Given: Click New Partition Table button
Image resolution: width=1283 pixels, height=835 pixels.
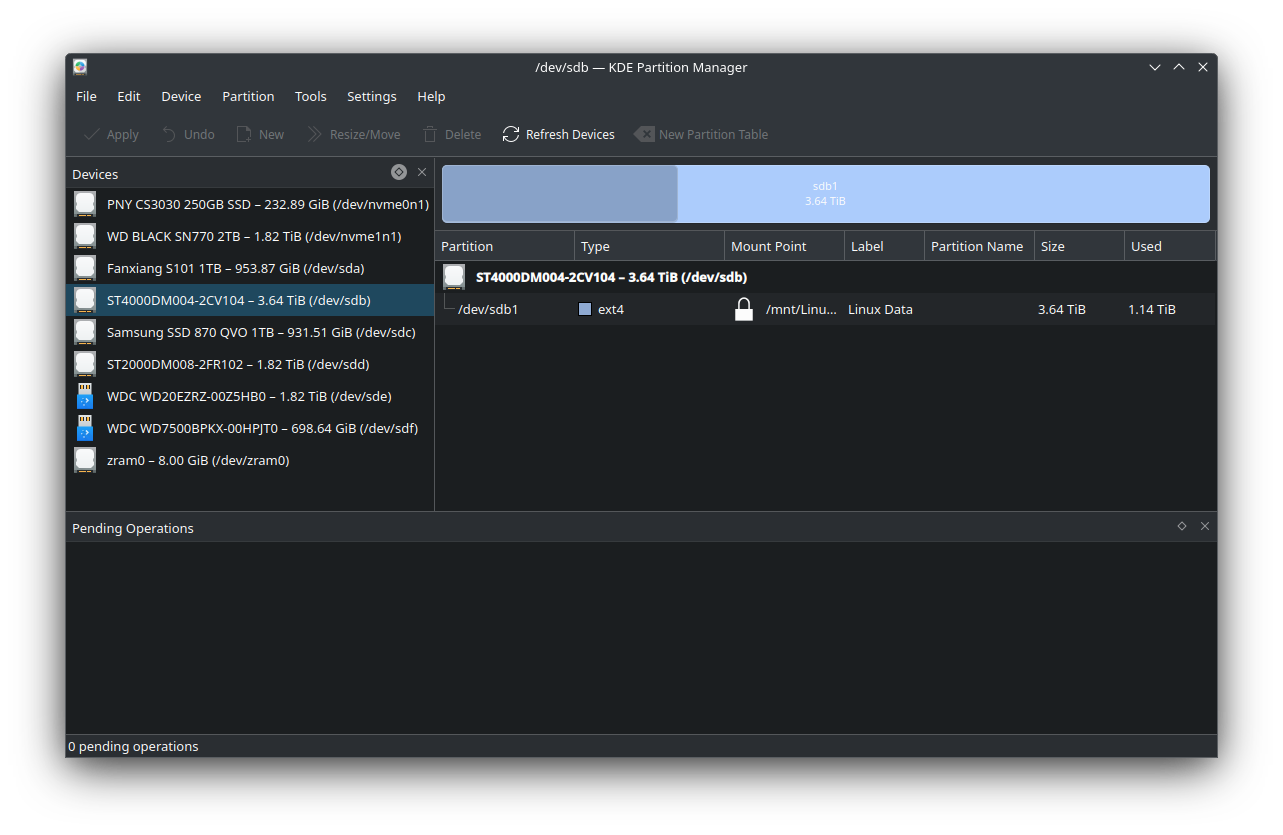Looking at the screenshot, I should coord(701,134).
